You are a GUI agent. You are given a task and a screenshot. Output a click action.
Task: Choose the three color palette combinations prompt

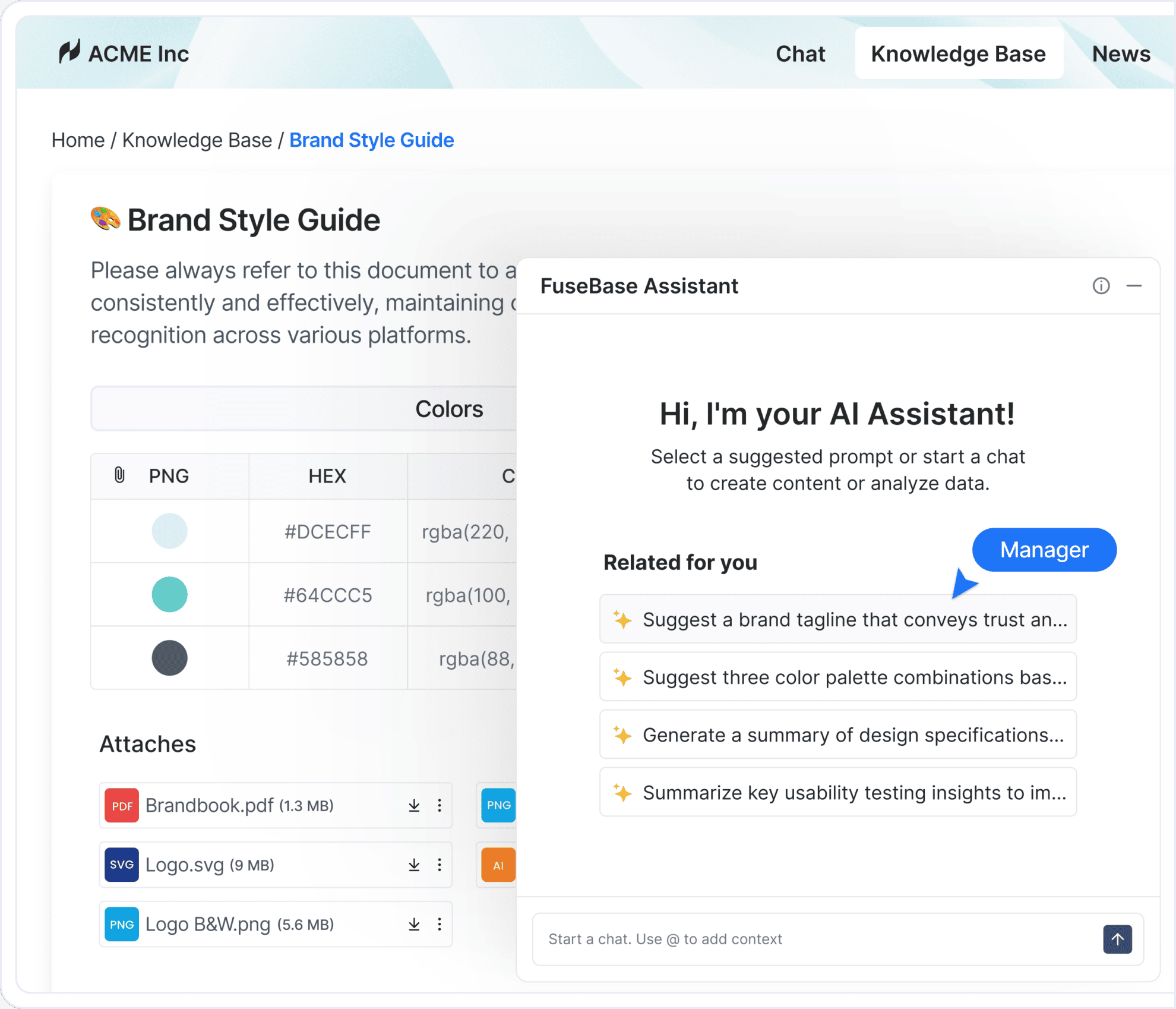pyautogui.click(x=837, y=677)
